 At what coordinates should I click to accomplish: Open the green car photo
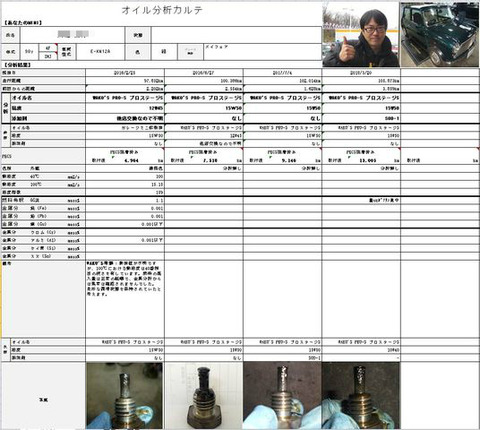pyautogui.click(x=440, y=34)
